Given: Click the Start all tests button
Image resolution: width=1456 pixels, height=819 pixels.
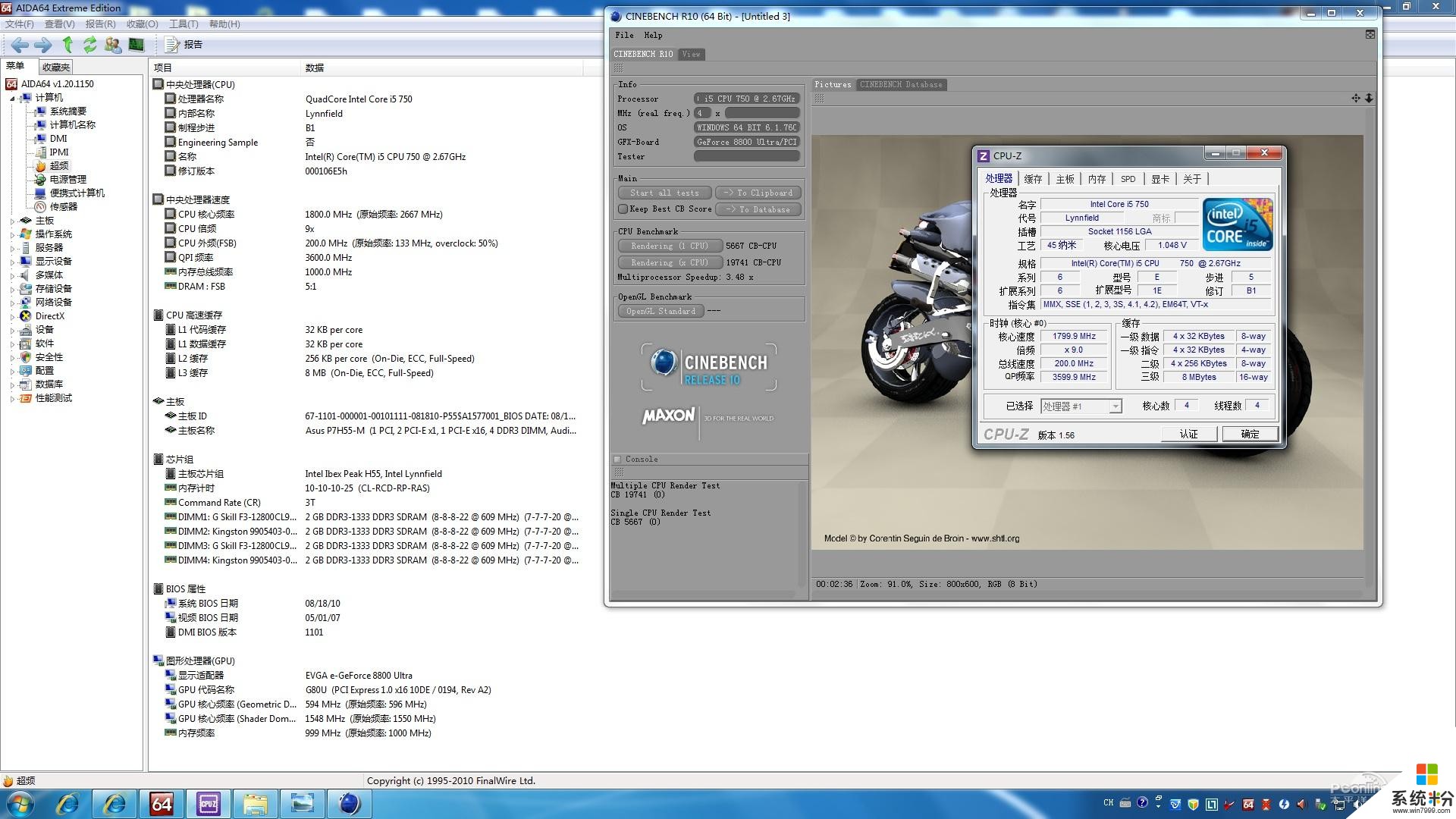Looking at the screenshot, I should [664, 193].
